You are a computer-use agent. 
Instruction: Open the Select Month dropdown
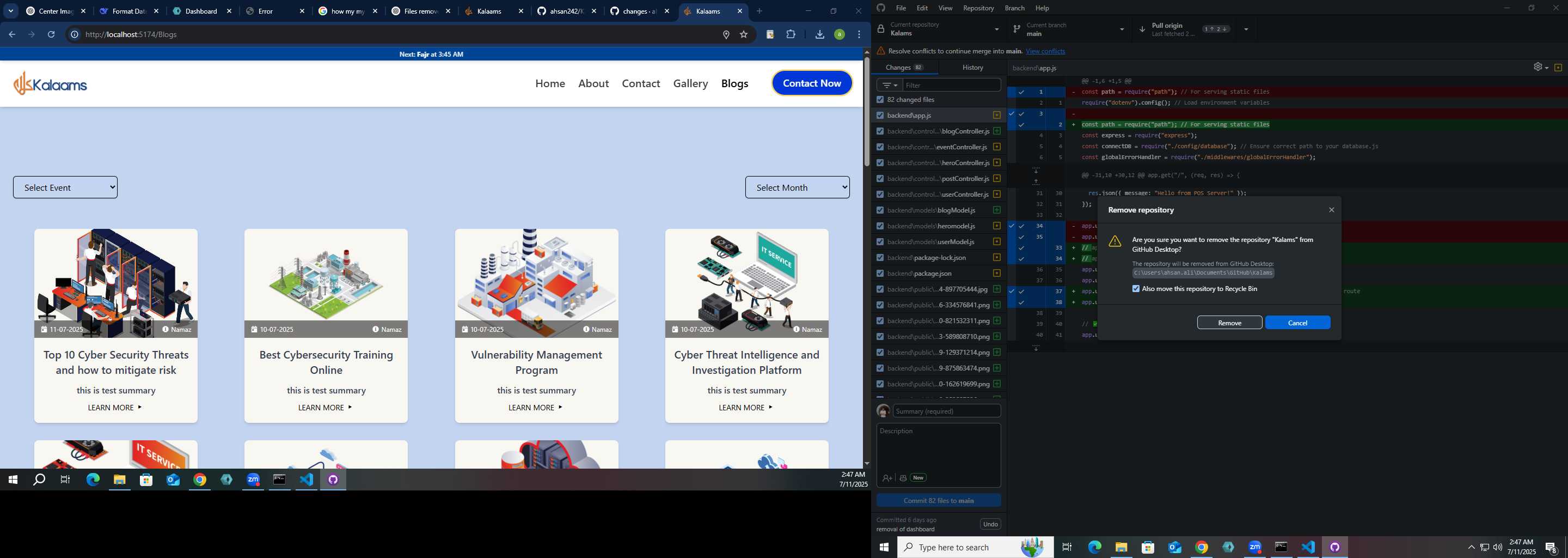coord(798,187)
